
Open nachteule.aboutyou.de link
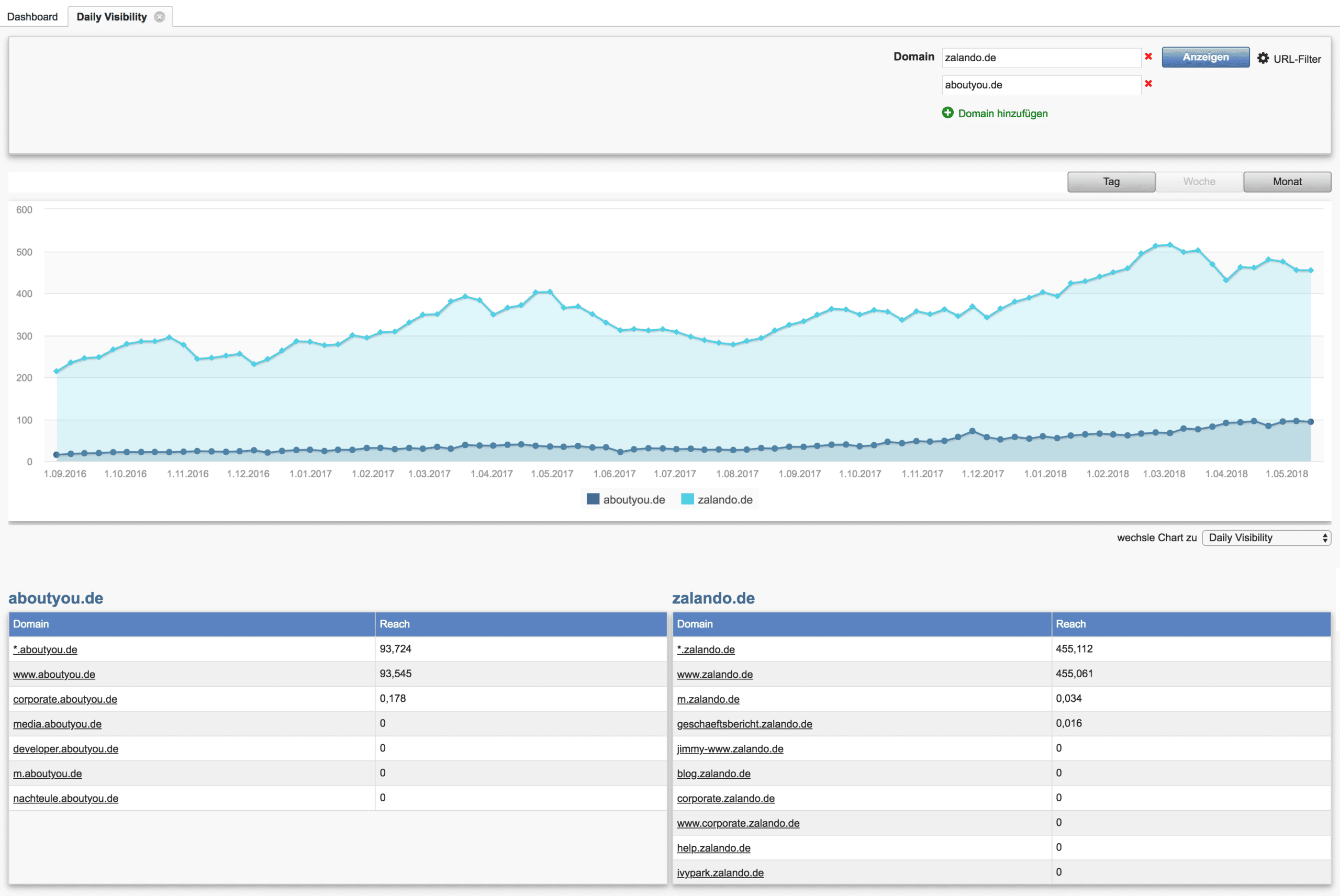[x=66, y=798]
